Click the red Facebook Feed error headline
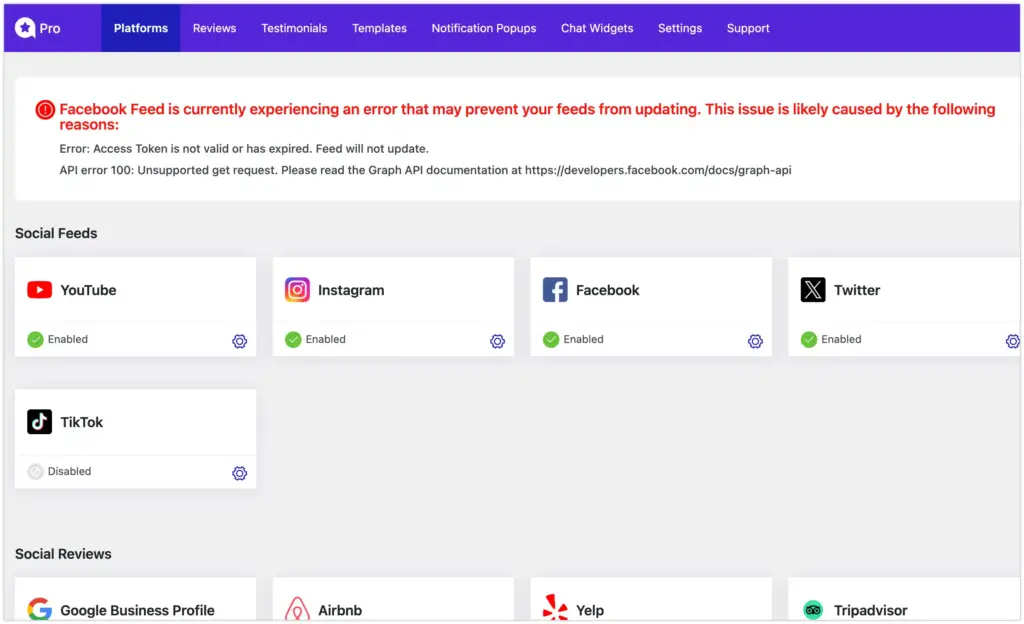The width and height of the screenshot is (1024, 624). point(527,117)
